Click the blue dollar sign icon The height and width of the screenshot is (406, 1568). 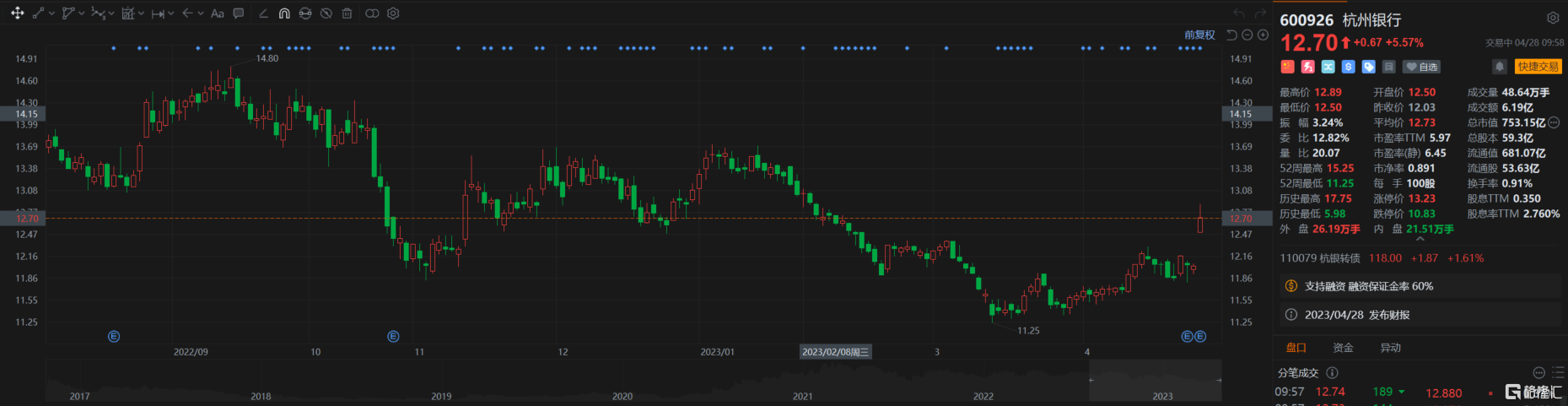point(1348,67)
